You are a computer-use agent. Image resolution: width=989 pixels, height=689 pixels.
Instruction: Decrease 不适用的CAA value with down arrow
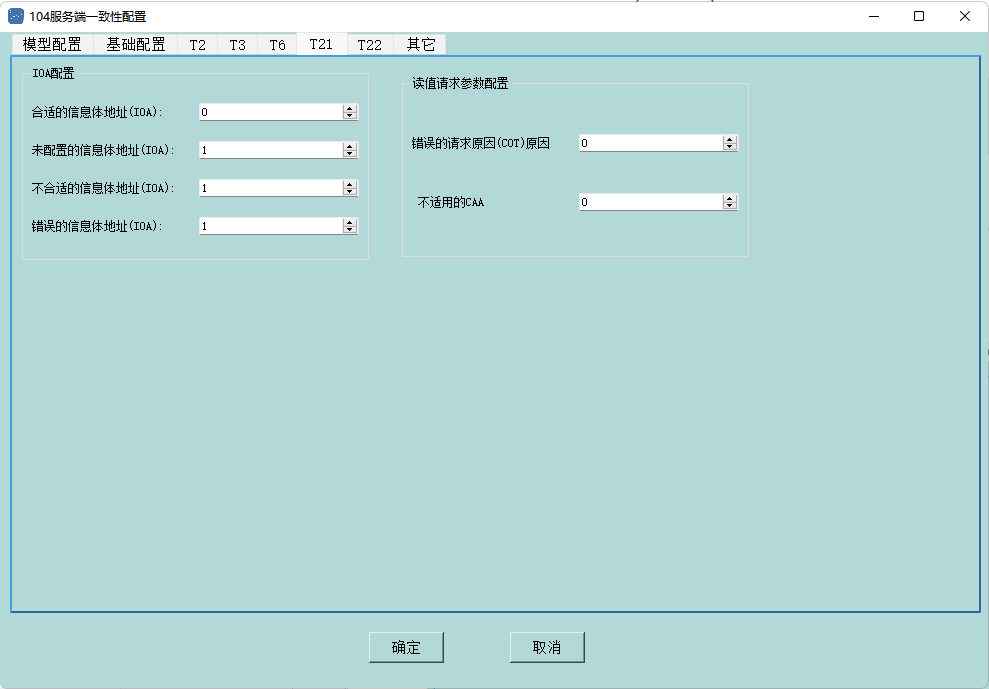point(730,206)
